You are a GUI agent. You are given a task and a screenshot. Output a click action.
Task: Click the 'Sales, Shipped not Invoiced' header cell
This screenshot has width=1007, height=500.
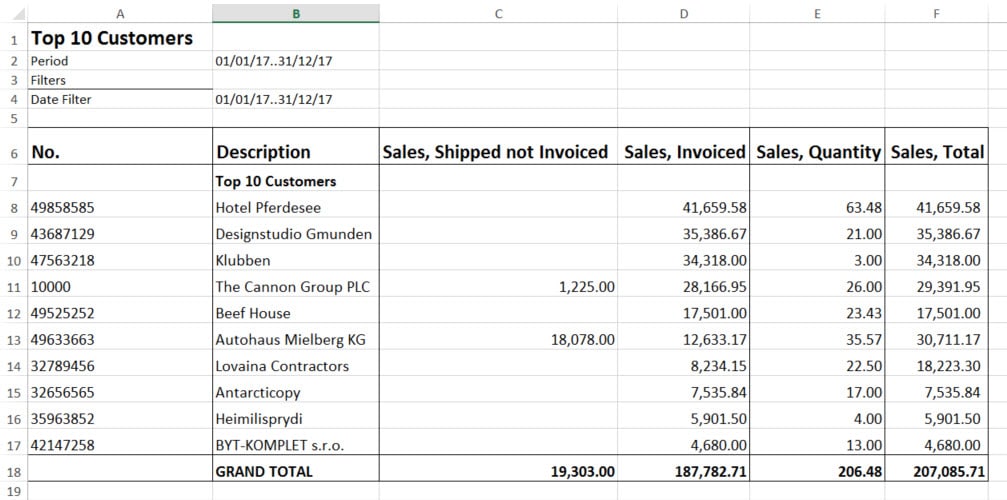click(x=496, y=152)
